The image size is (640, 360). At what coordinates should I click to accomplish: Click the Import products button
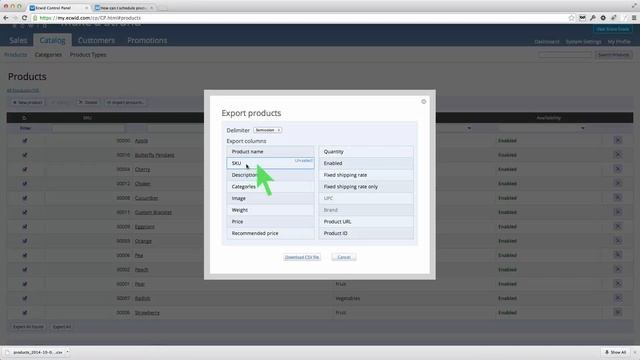tap(125, 102)
